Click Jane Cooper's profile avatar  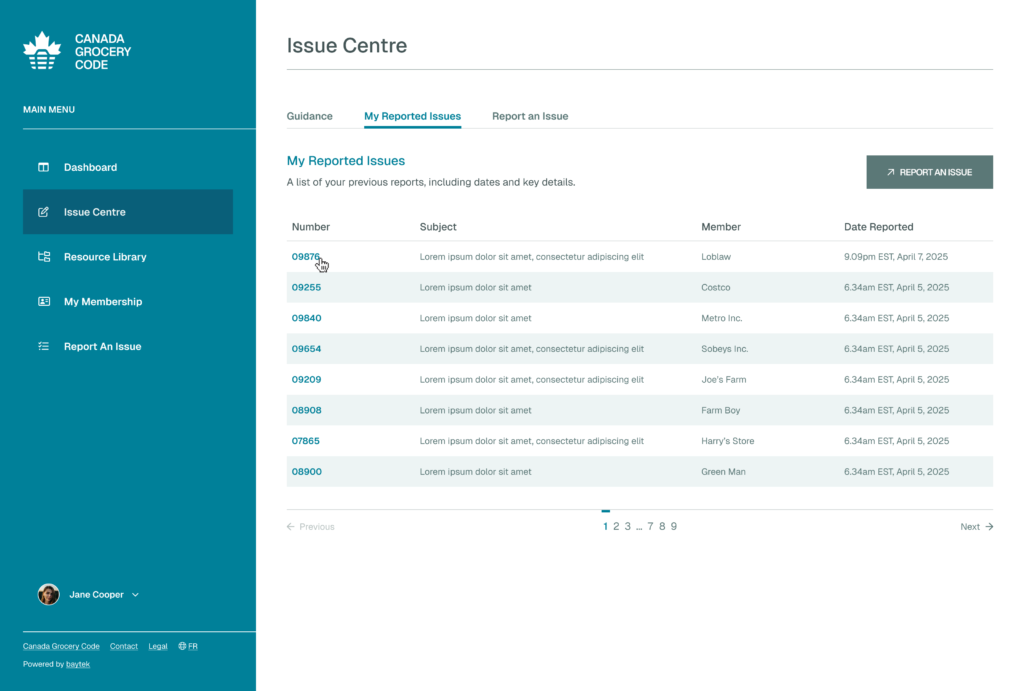pyautogui.click(x=48, y=595)
